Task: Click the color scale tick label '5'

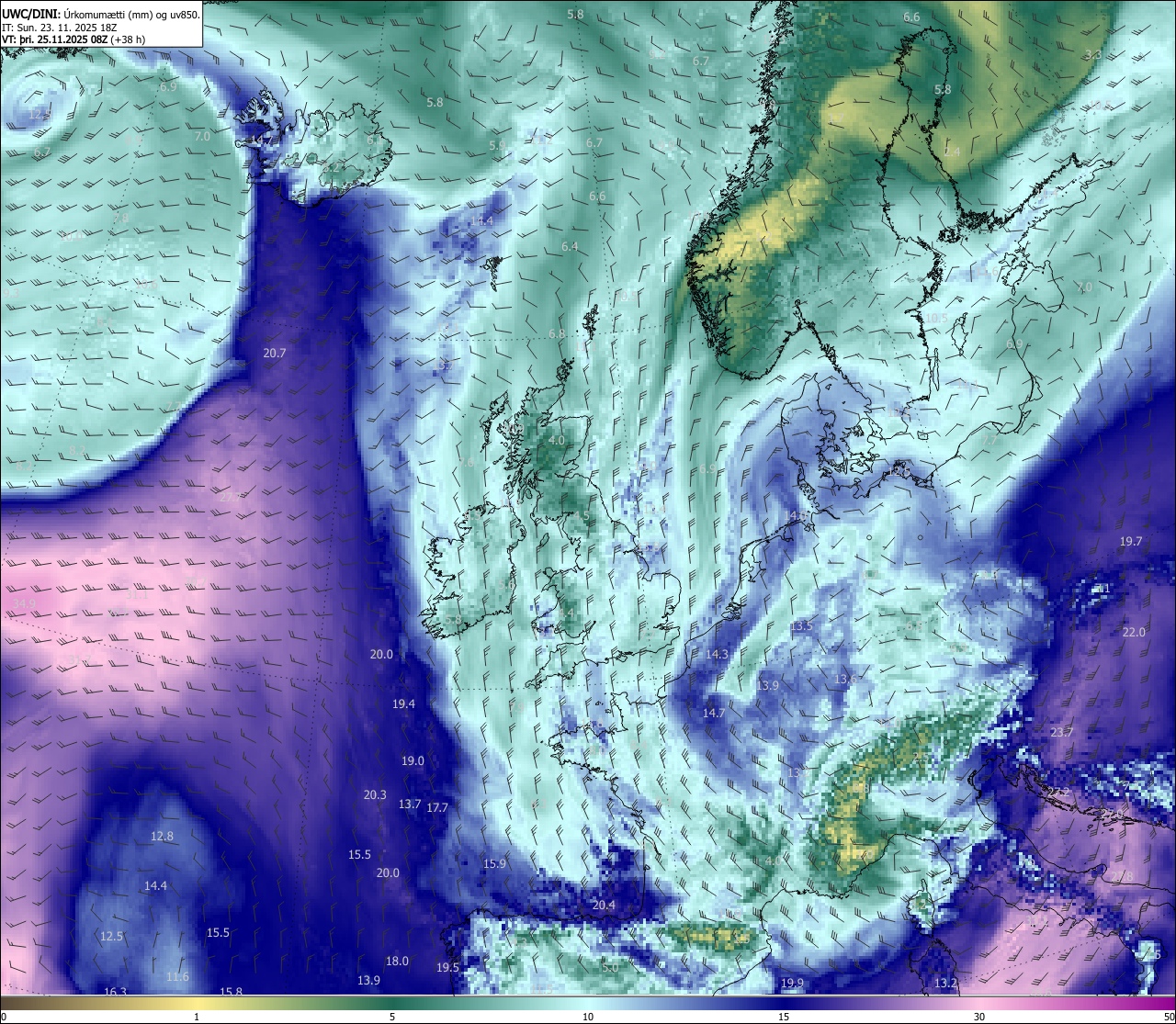Action: click(x=392, y=1017)
